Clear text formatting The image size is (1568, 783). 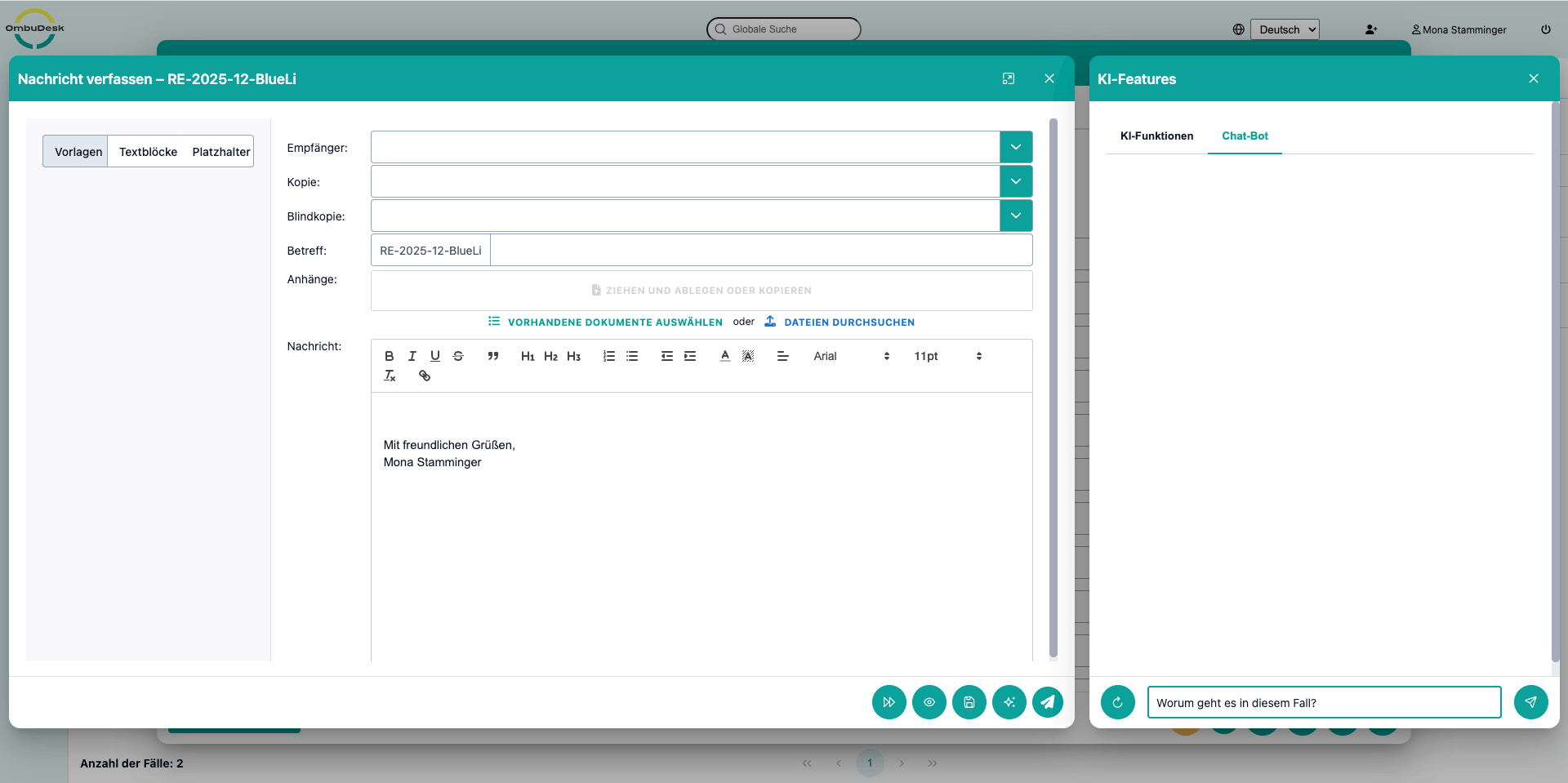(x=390, y=376)
